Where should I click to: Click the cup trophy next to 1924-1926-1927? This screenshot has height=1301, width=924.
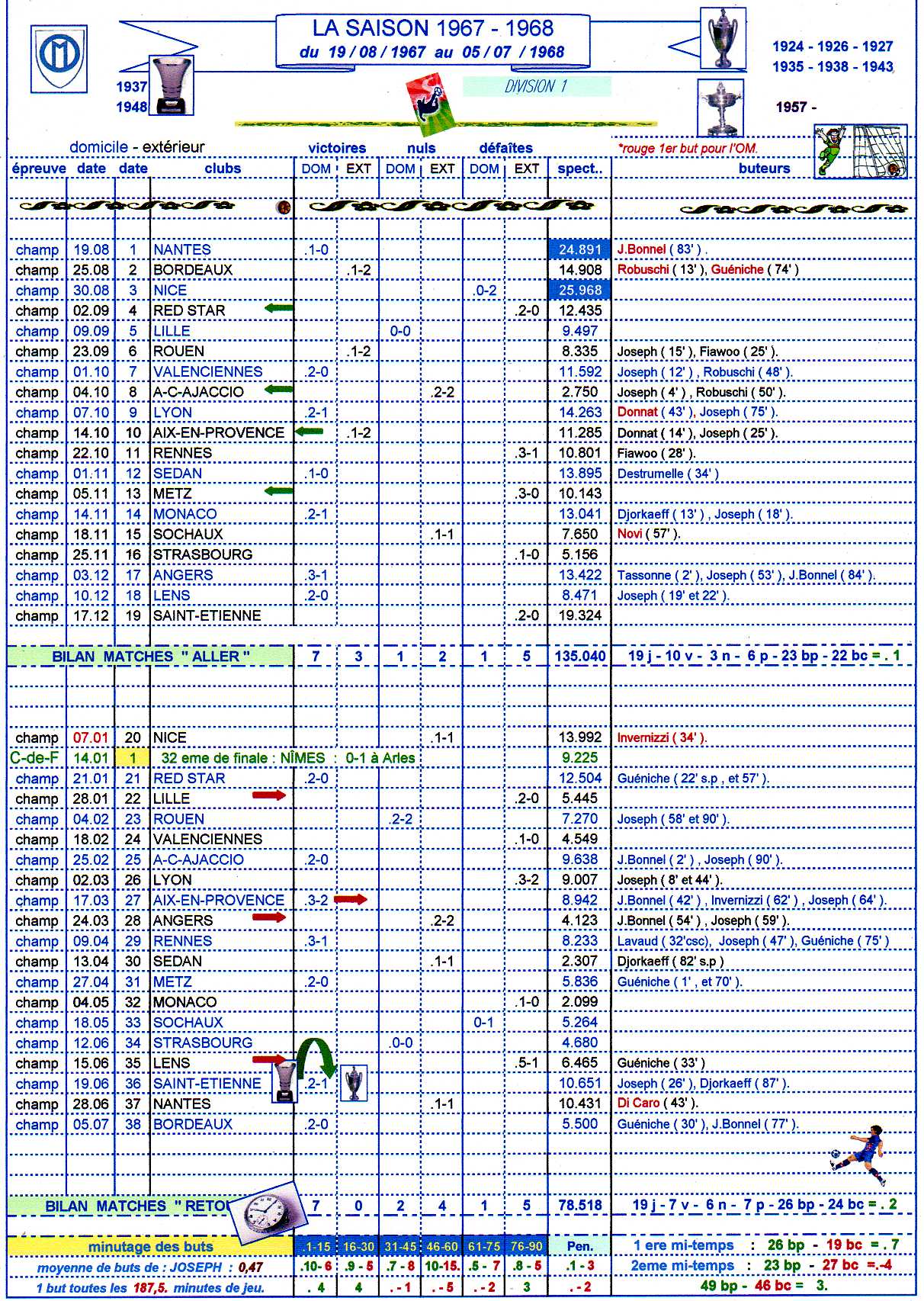[721, 38]
